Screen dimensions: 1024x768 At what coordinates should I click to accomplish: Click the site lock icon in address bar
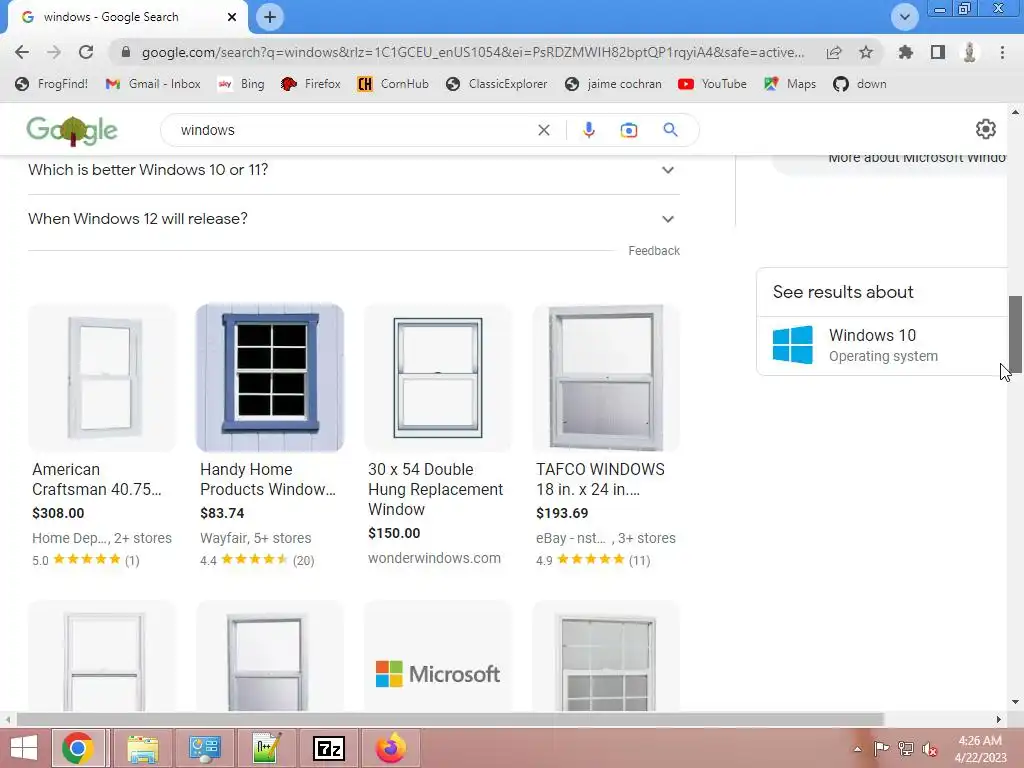click(x=126, y=52)
